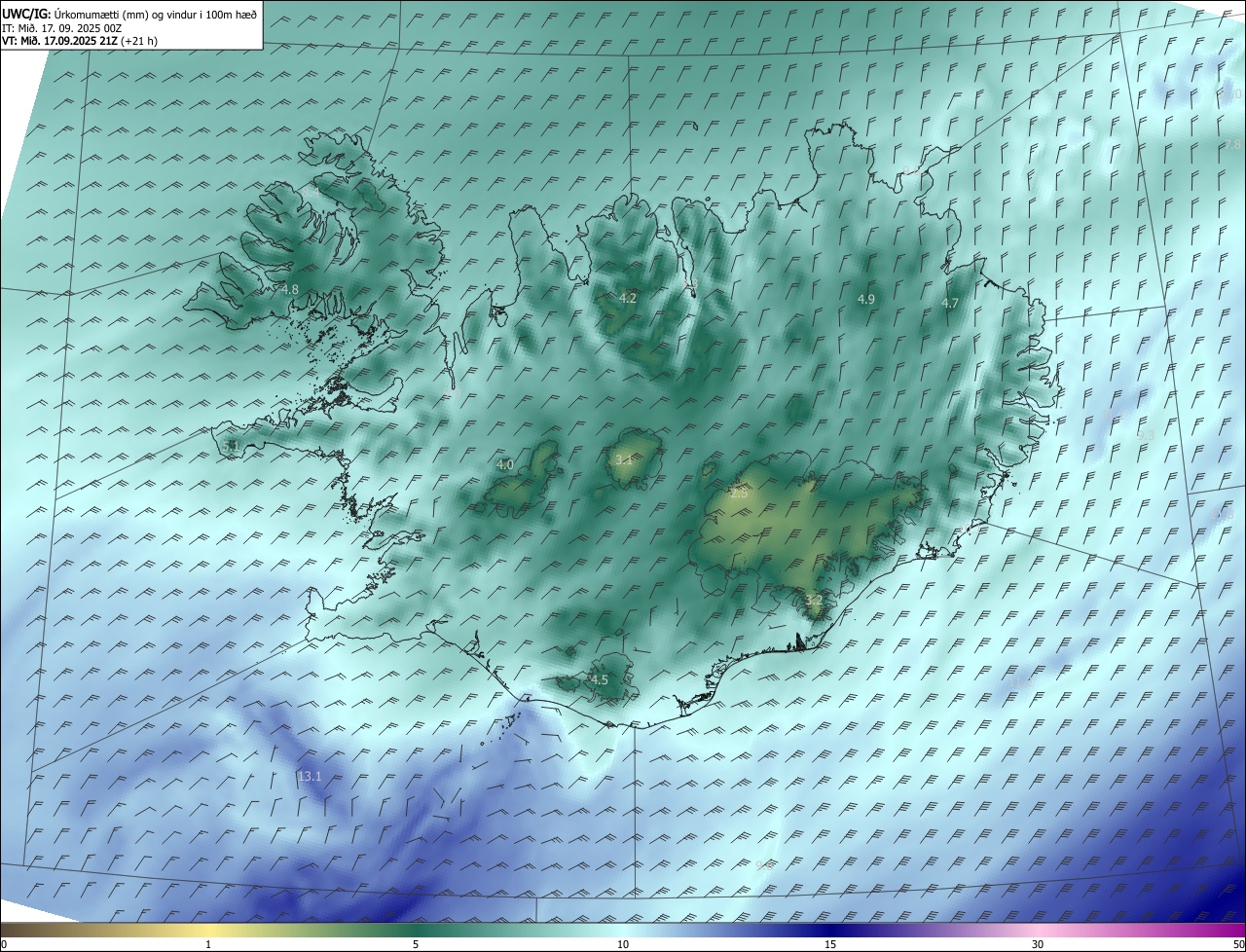Click the 1 tick label on the colorbar
Image resolution: width=1246 pixels, height=952 pixels.
tap(208, 944)
